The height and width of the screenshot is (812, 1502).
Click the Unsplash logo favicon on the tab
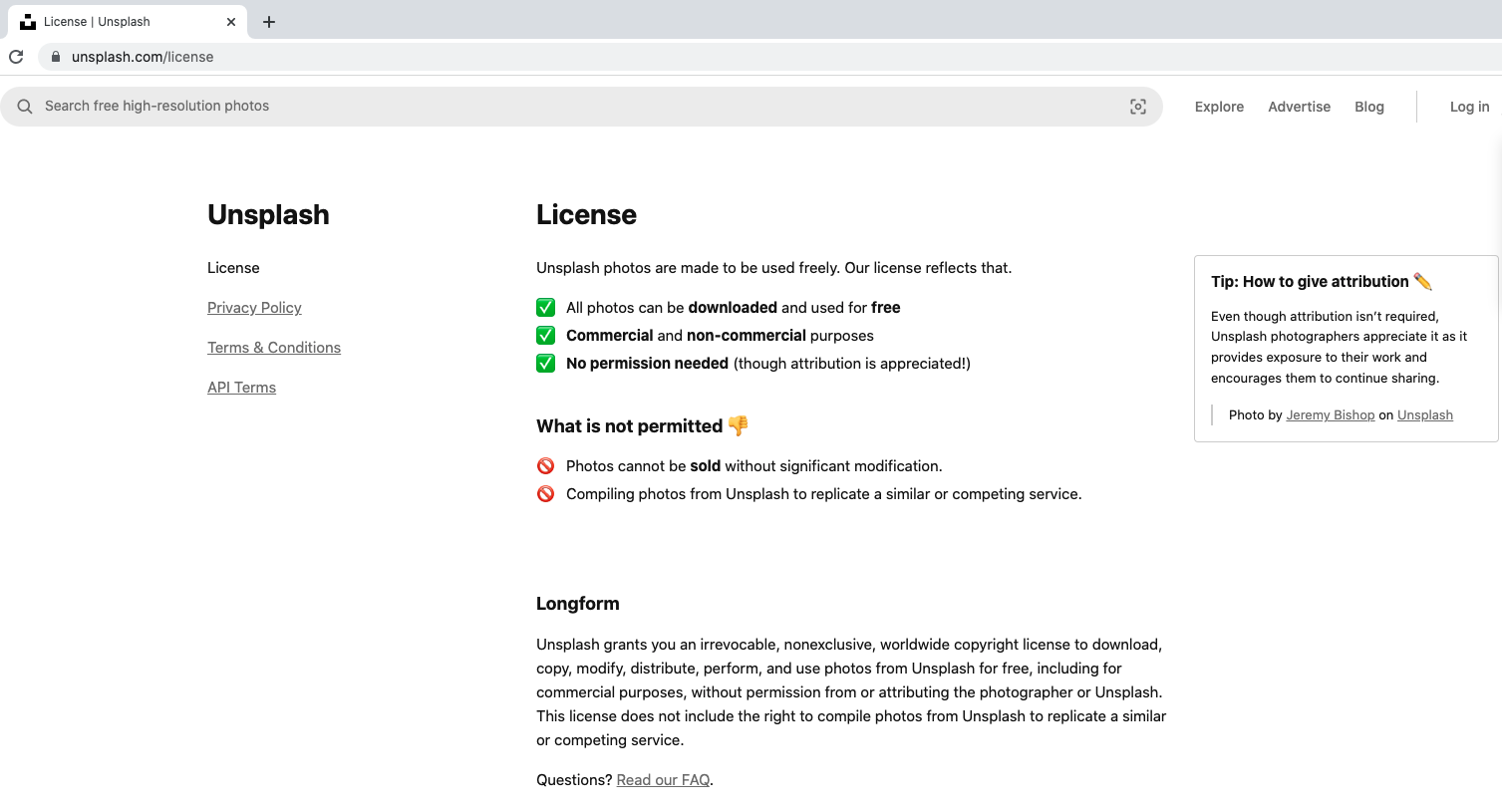(x=28, y=21)
